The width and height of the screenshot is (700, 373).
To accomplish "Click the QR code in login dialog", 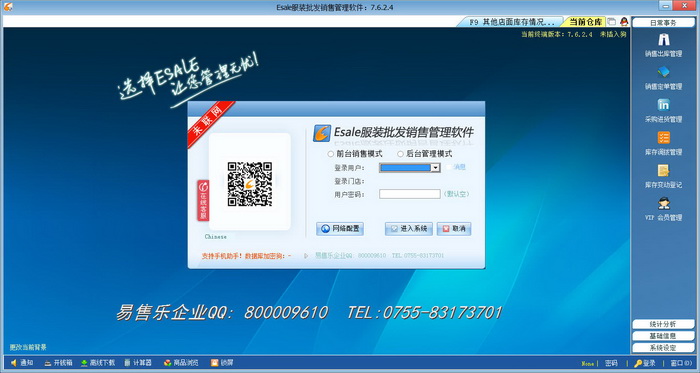I will 250,184.
